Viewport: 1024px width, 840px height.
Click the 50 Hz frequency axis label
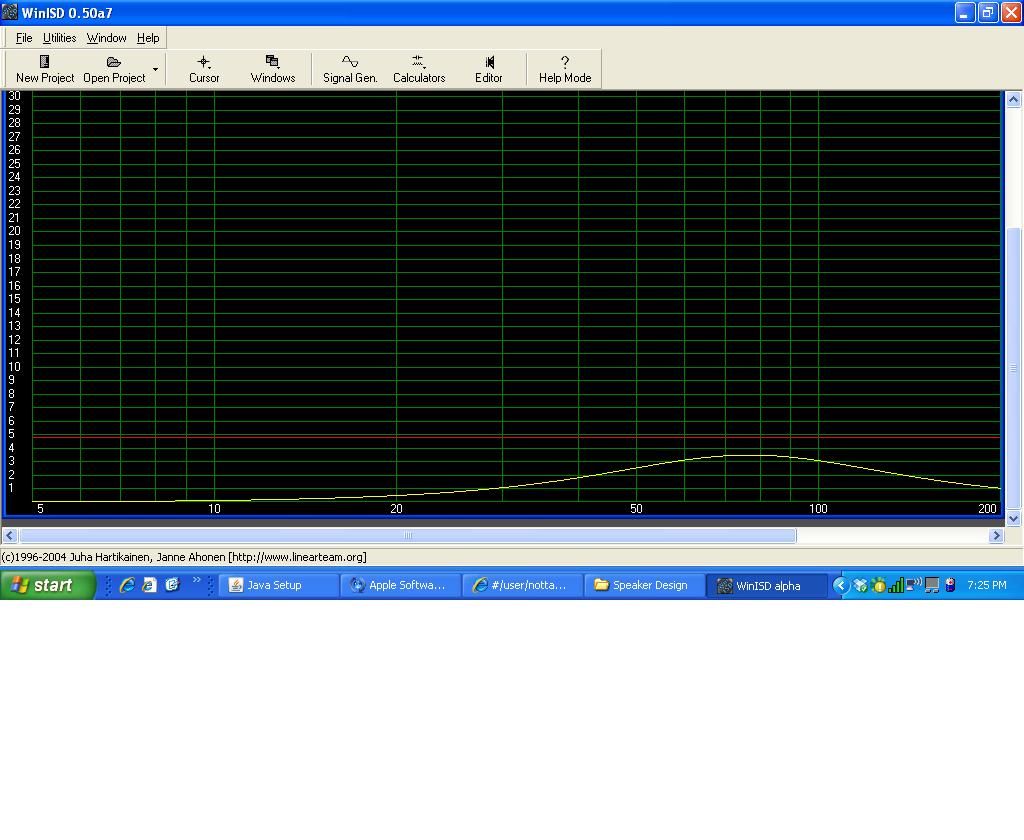(636, 509)
